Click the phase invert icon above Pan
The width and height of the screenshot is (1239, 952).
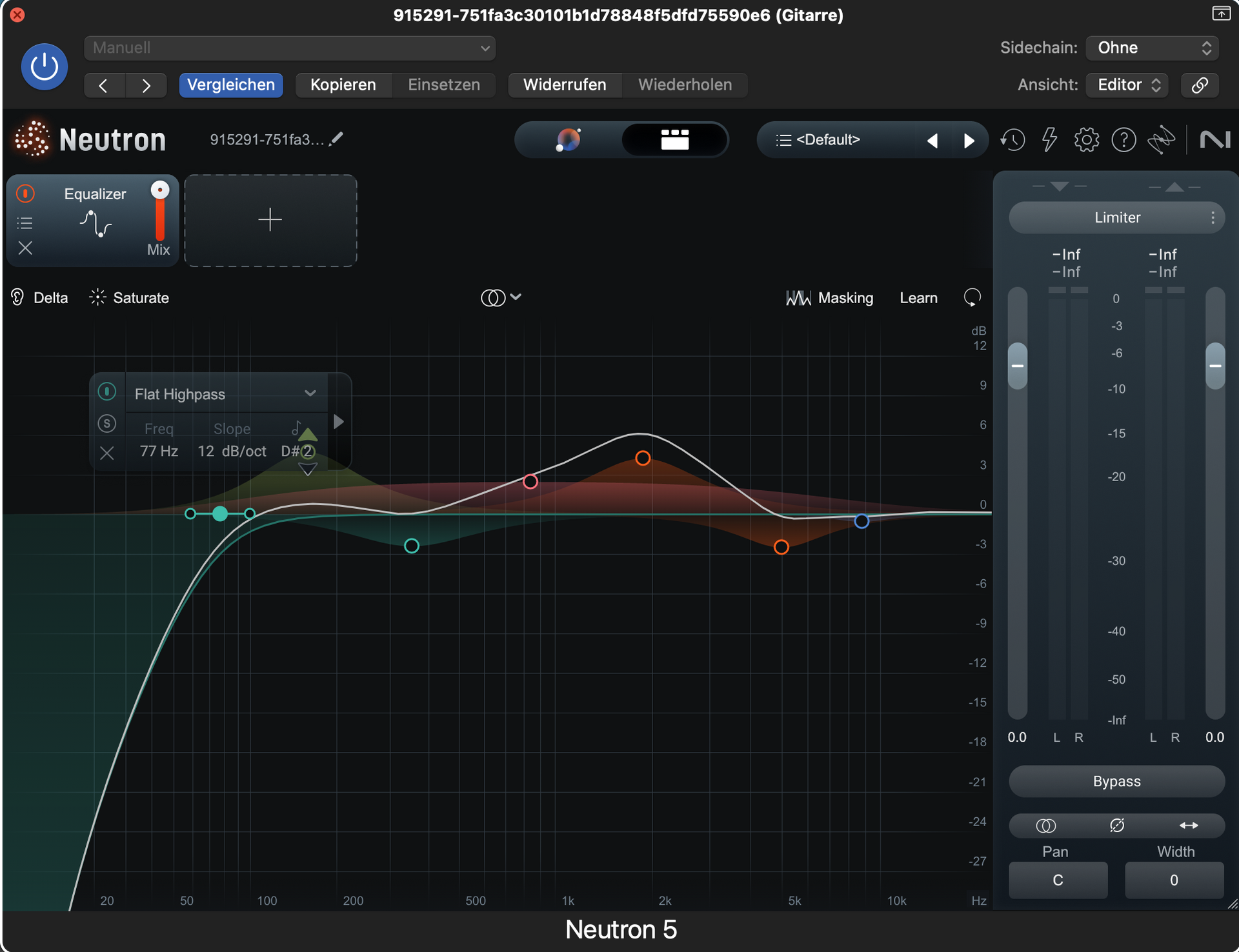pyautogui.click(x=1117, y=826)
